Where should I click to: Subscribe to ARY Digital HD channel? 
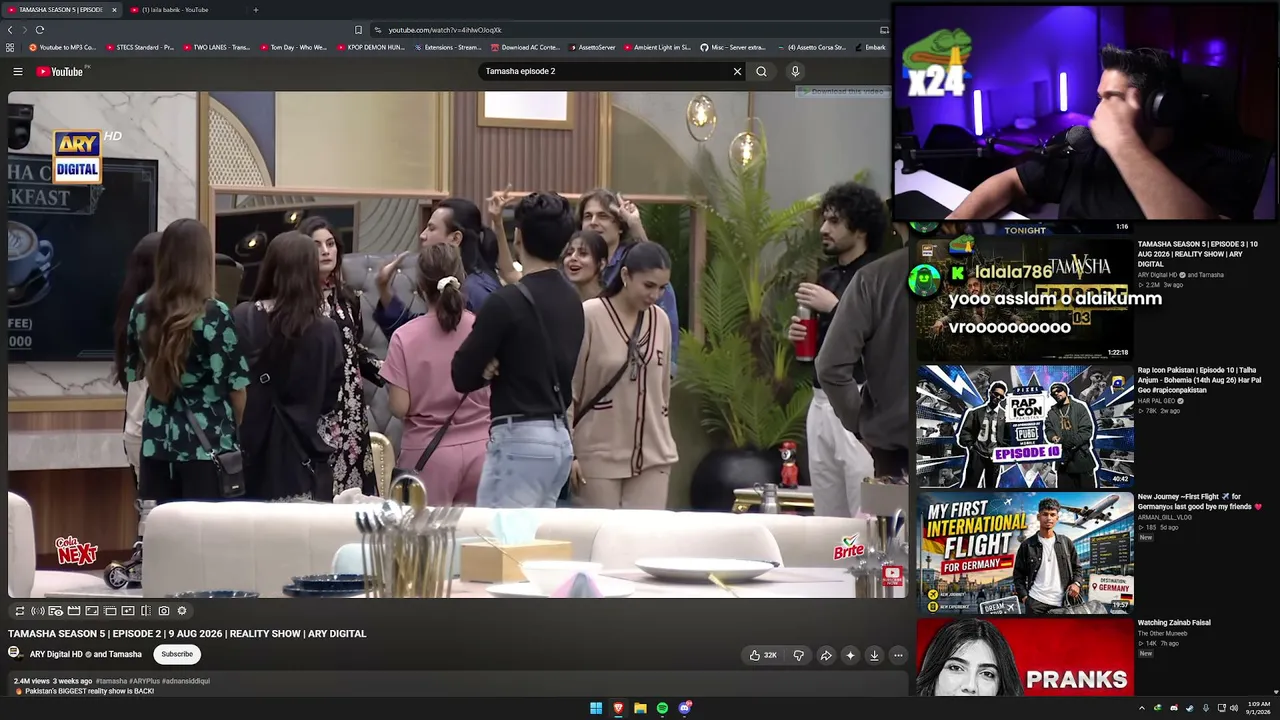177,654
